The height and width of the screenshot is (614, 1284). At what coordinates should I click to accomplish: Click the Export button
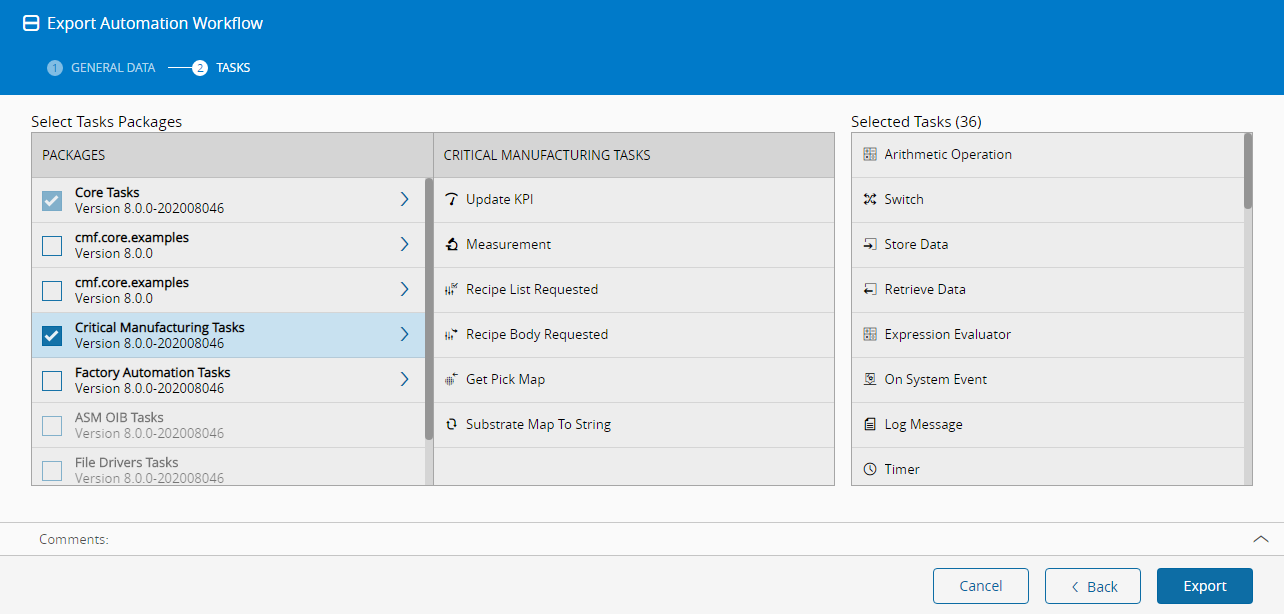1204,586
